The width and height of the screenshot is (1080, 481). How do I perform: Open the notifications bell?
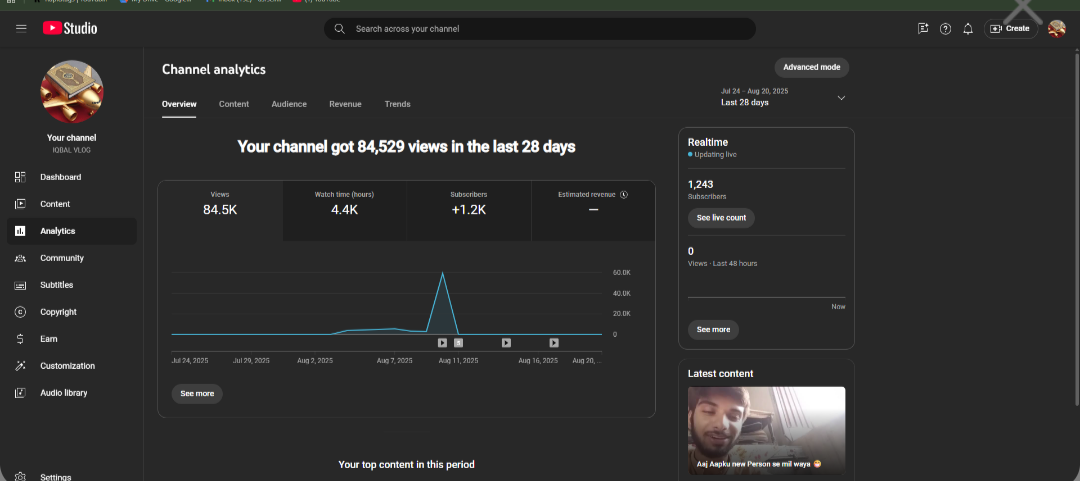(967, 29)
